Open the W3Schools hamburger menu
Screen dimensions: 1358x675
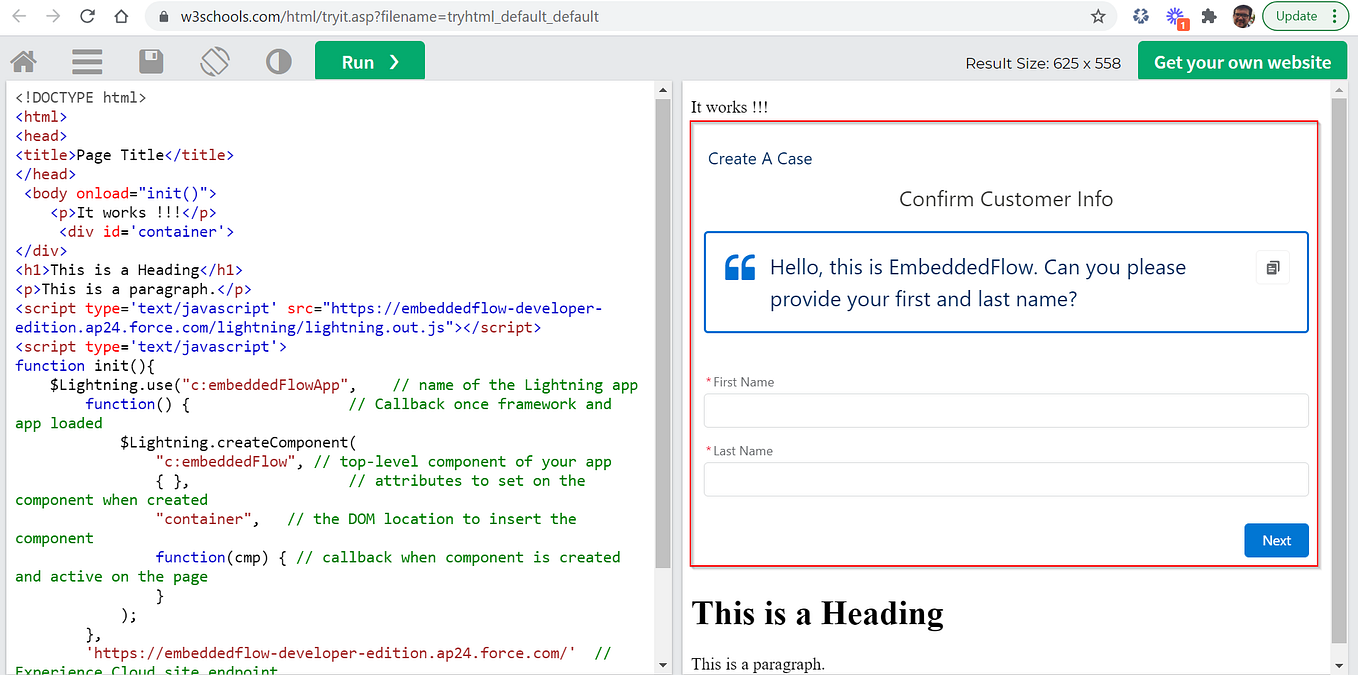click(87, 62)
